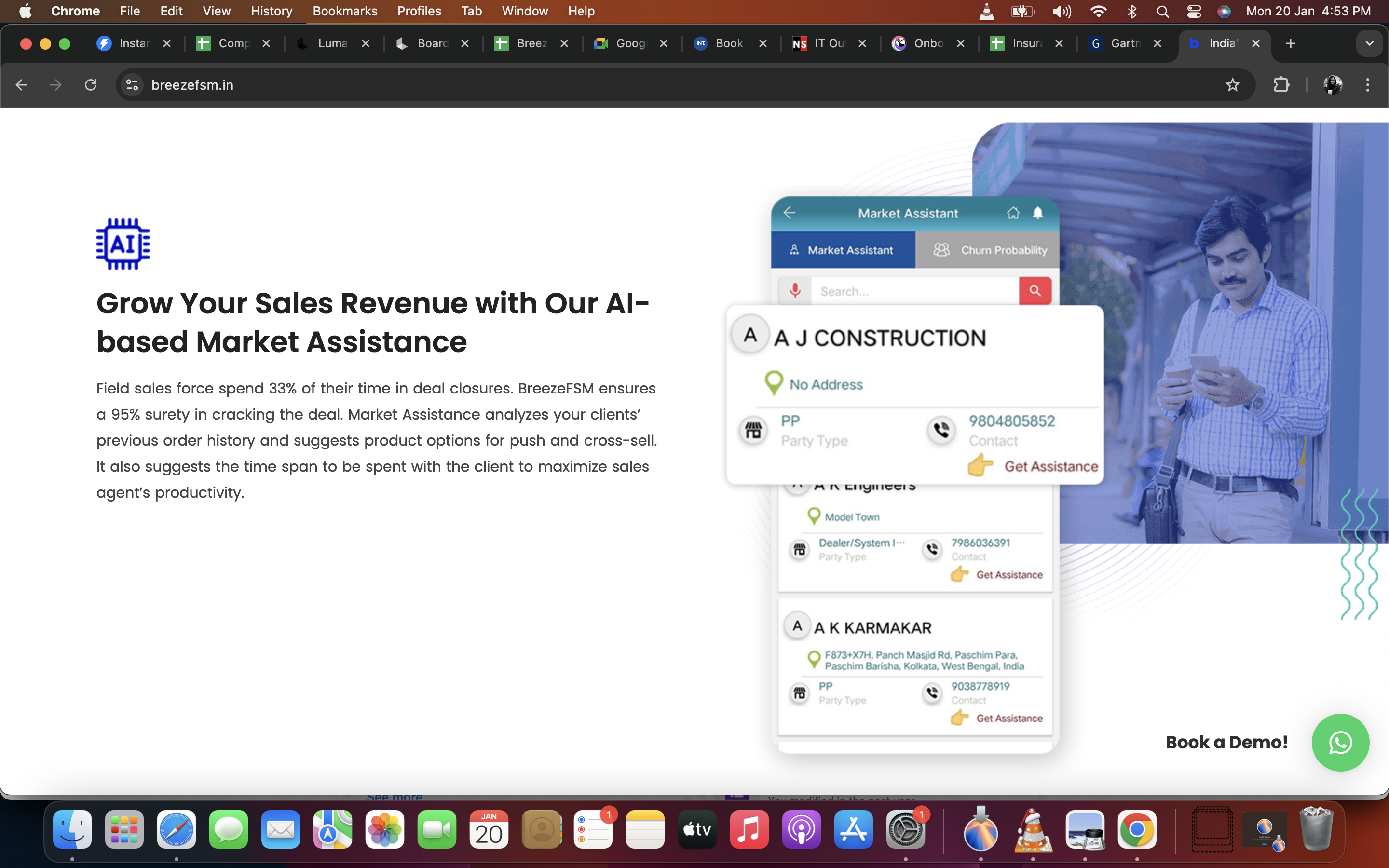
Task: Bookmark this page using the star icon
Action: (1232, 84)
